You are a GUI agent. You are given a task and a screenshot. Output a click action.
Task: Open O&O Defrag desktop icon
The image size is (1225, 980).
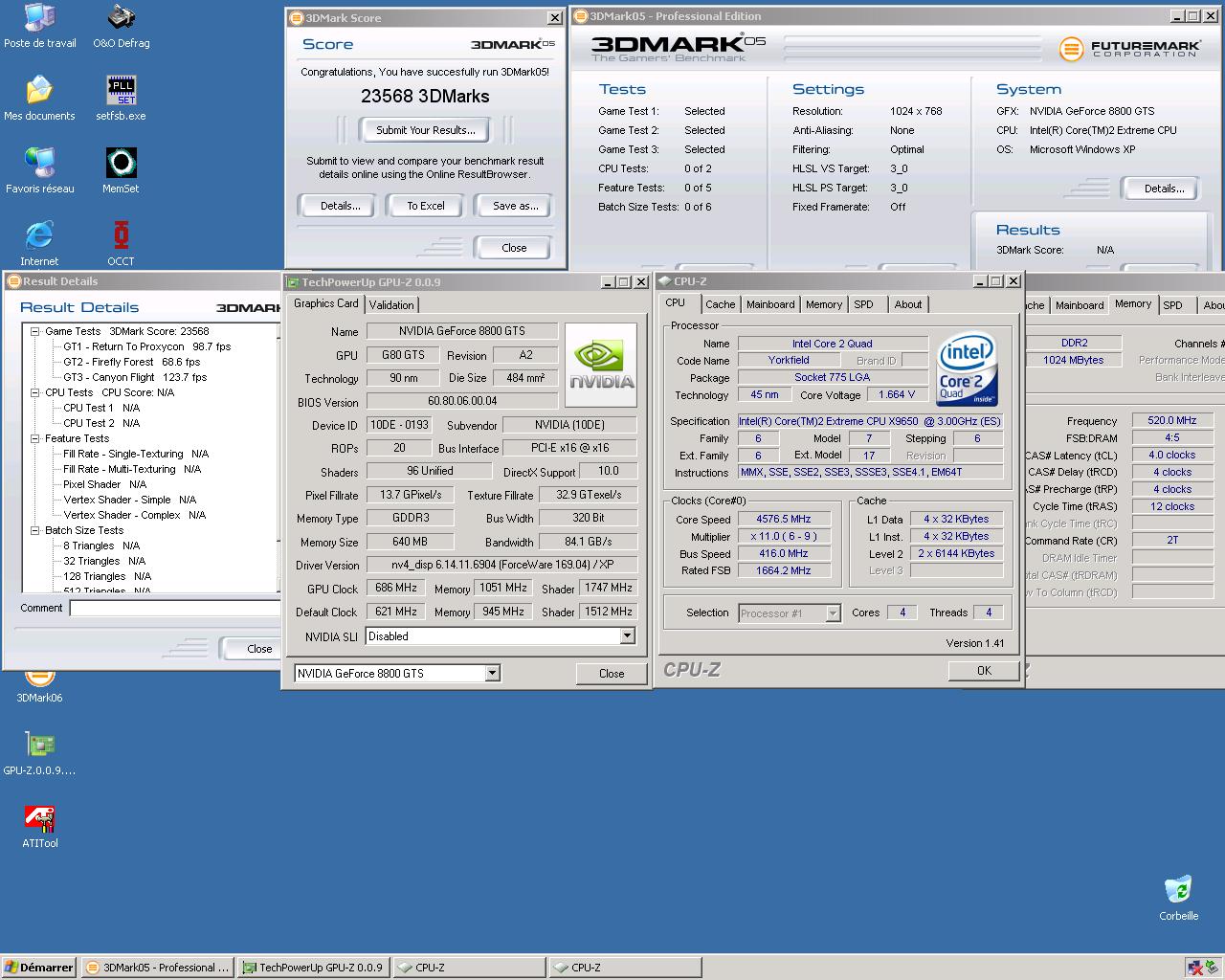tap(122, 26)
